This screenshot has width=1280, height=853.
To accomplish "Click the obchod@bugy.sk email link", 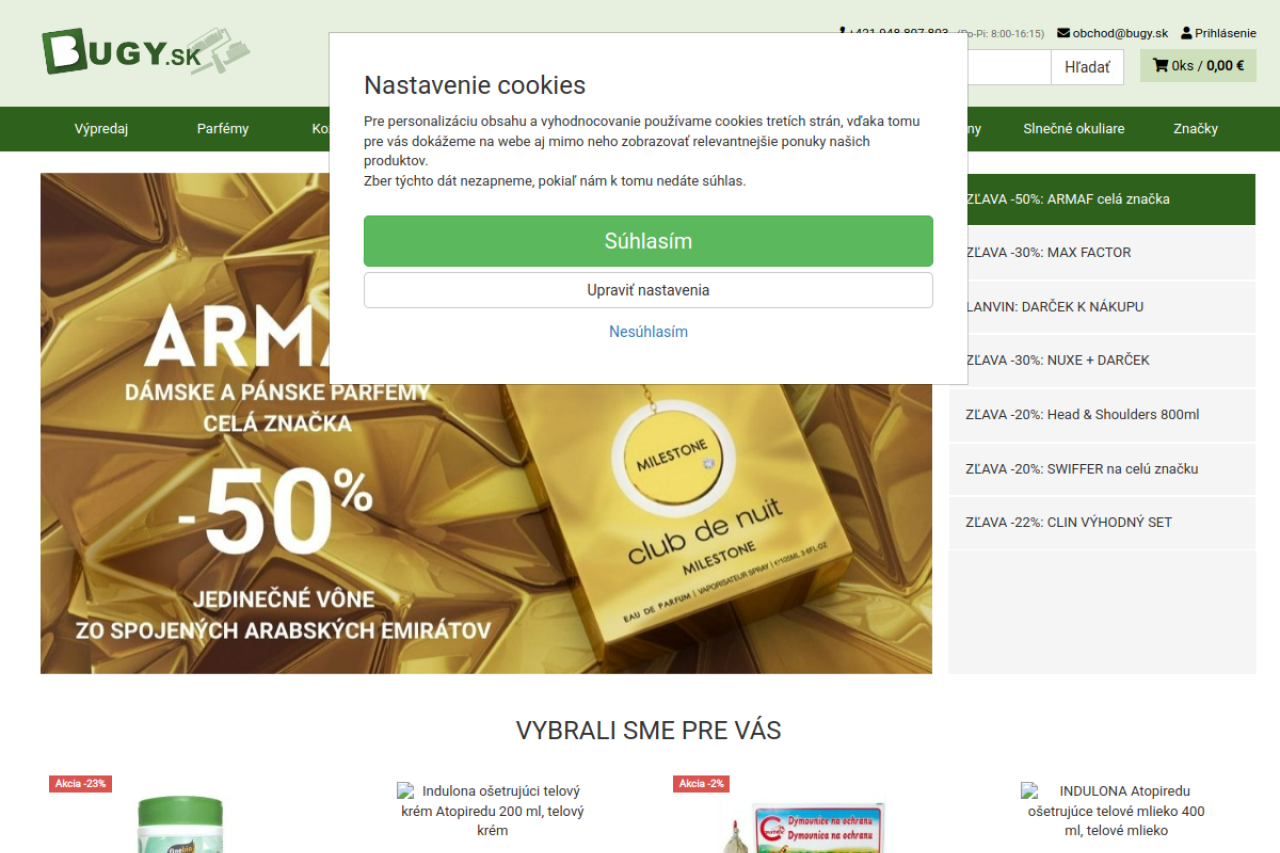I will [1120, 33].
